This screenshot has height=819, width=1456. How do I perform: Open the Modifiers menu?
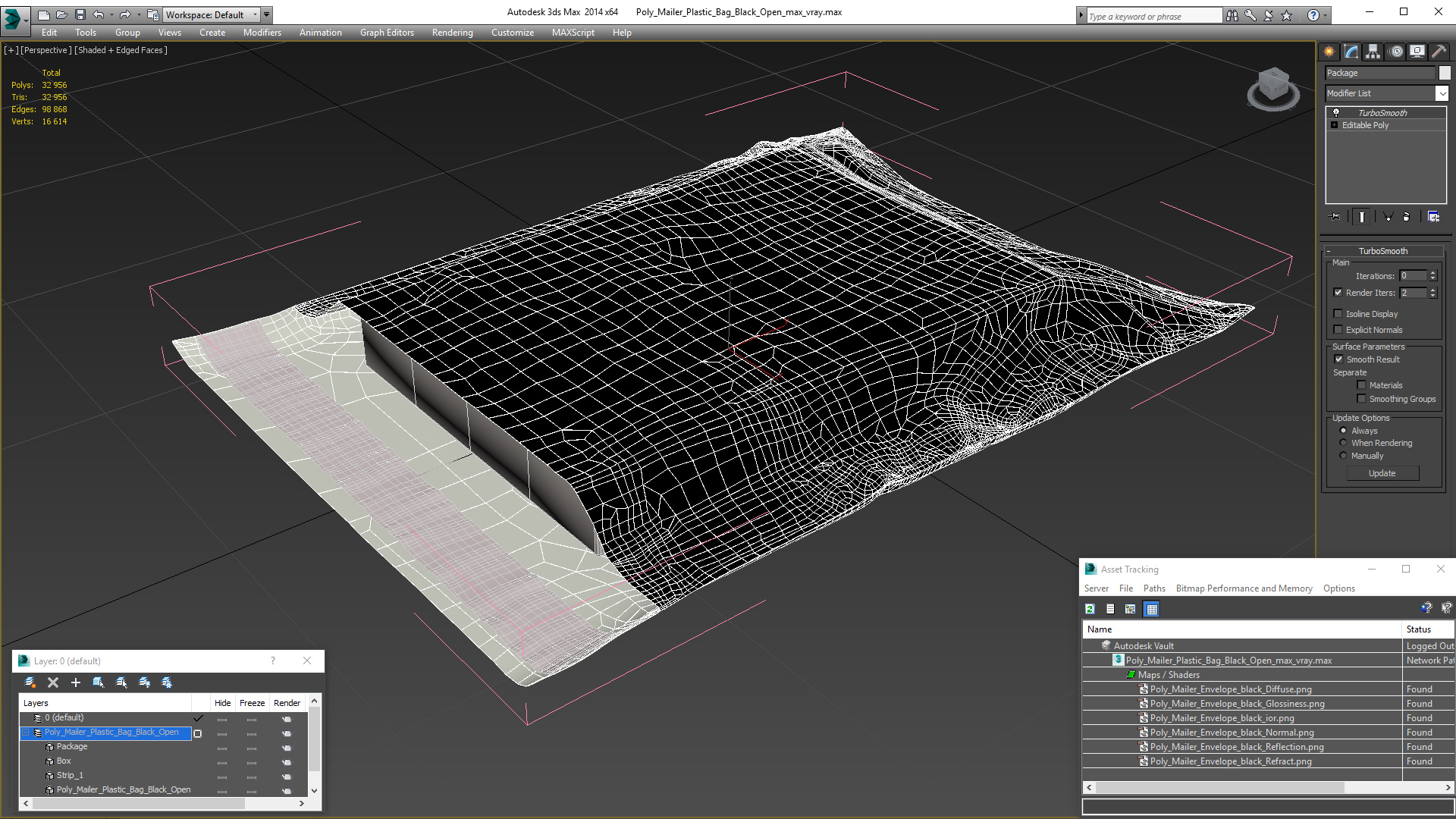[262, 33]
